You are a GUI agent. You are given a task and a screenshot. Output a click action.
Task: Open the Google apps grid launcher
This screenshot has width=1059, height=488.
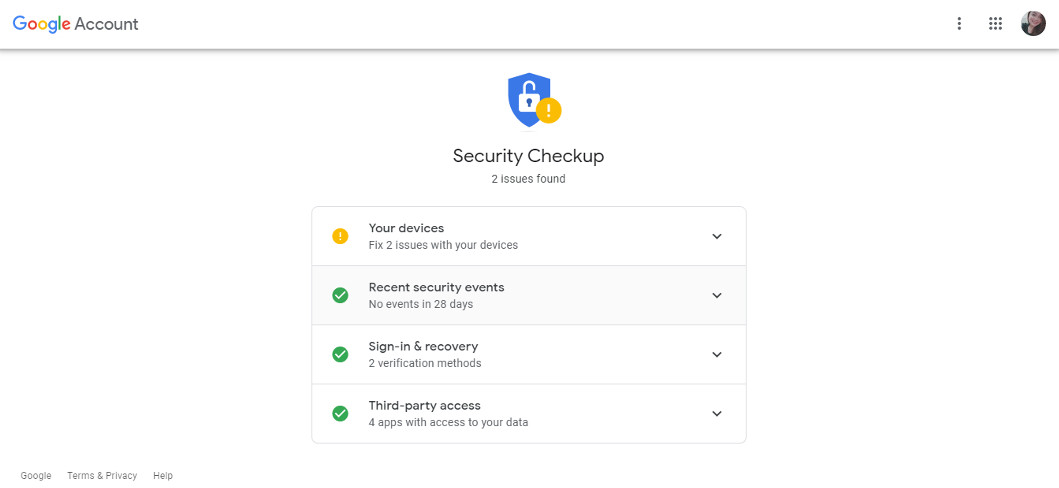click(x=995, y=24)
